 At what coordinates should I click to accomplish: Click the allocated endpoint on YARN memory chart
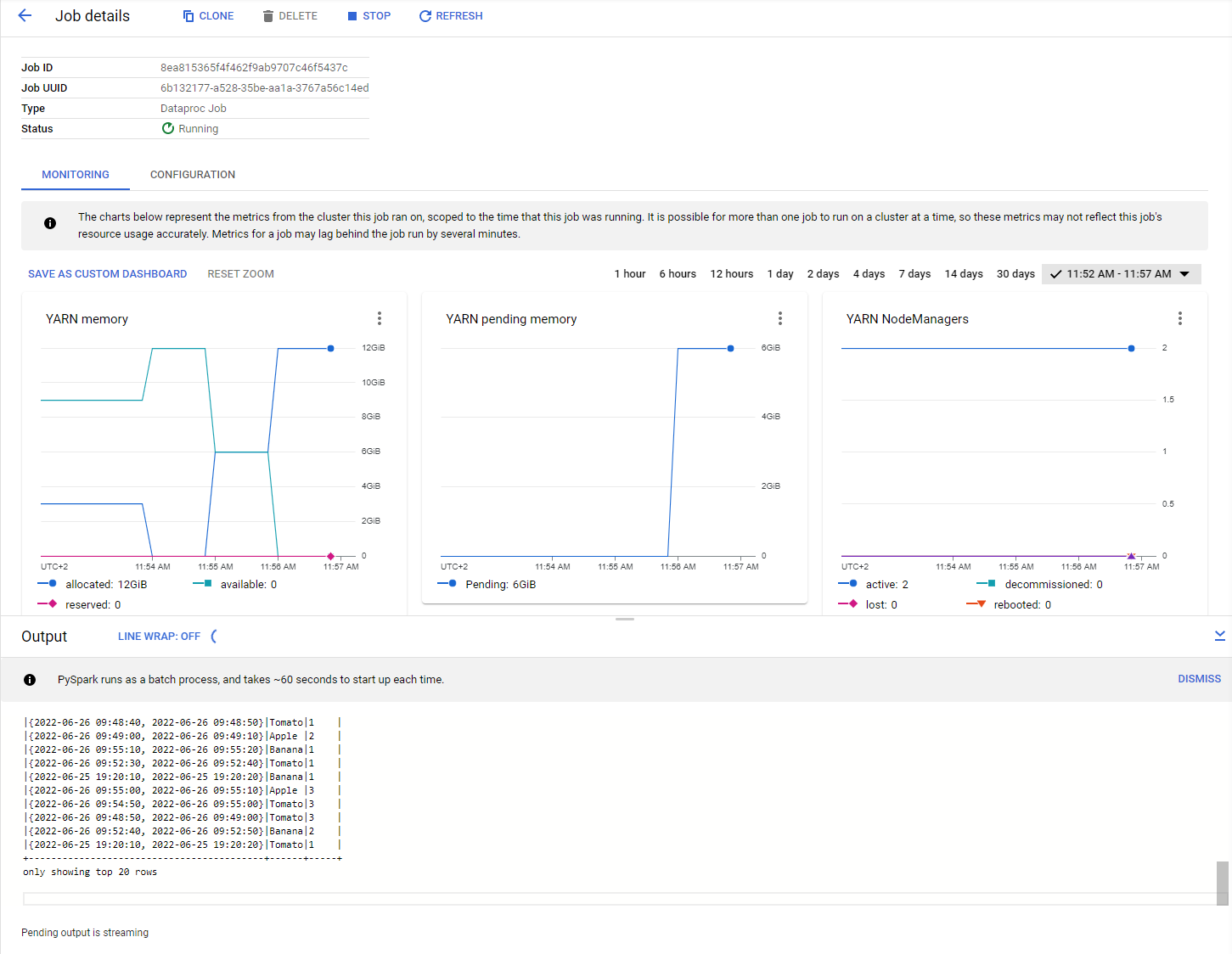click(331, 348)
